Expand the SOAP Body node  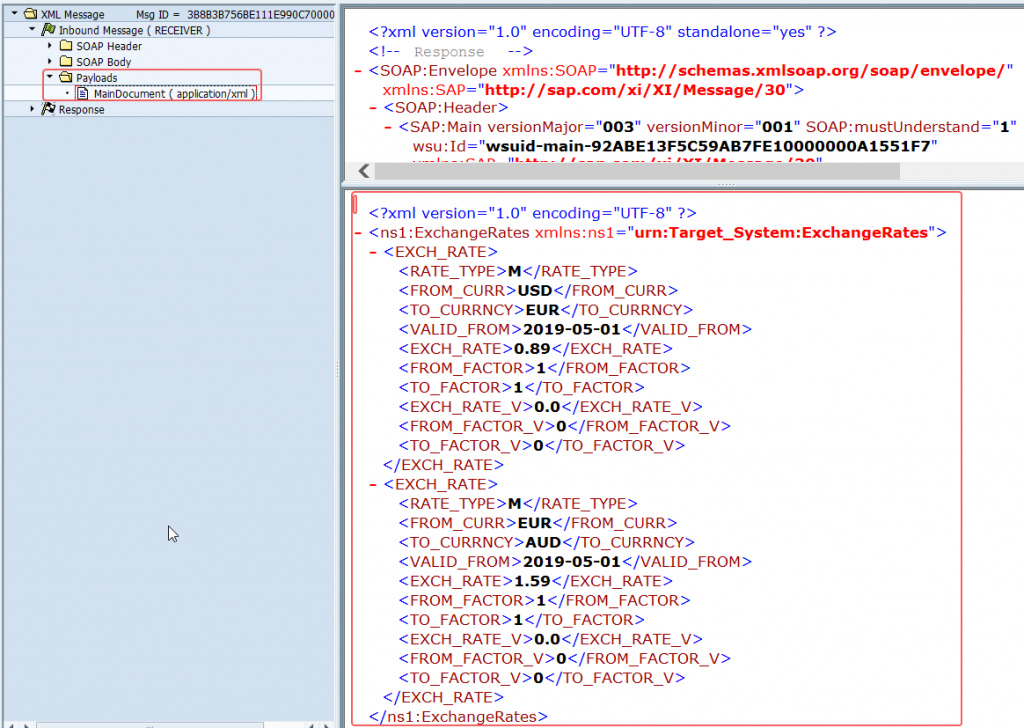coord(50,61)
